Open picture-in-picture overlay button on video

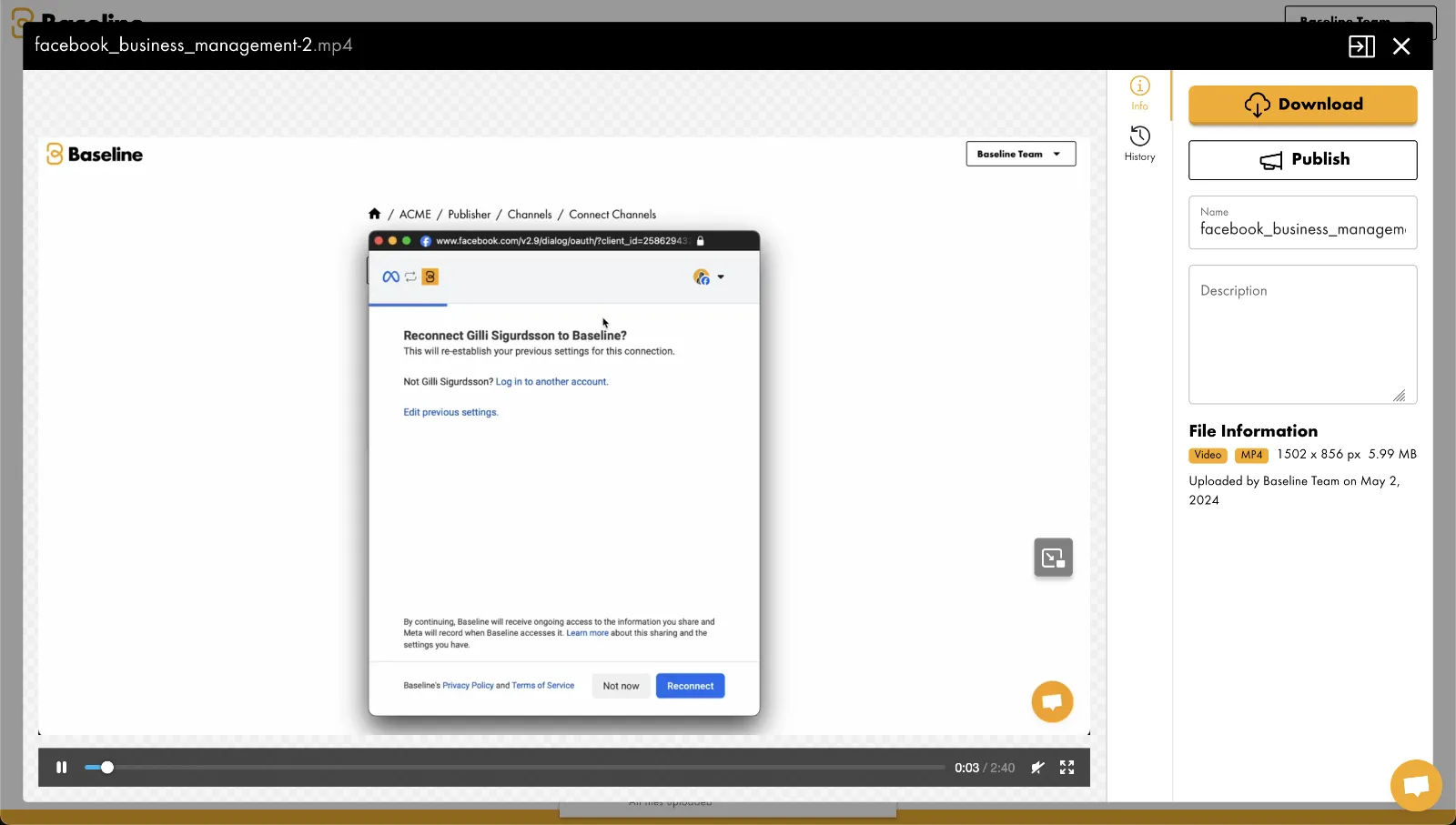(x=1054, y=558)
